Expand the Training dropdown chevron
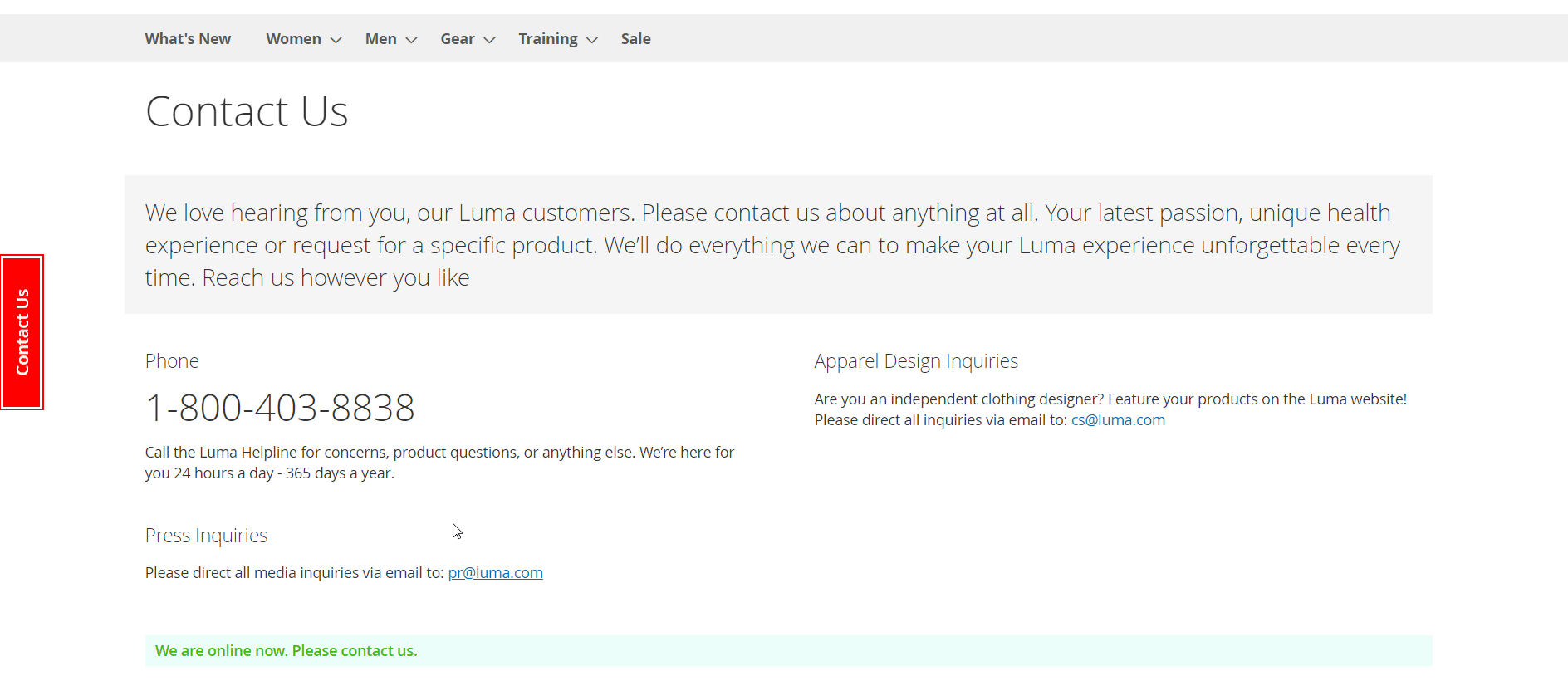 click(592, 40)
